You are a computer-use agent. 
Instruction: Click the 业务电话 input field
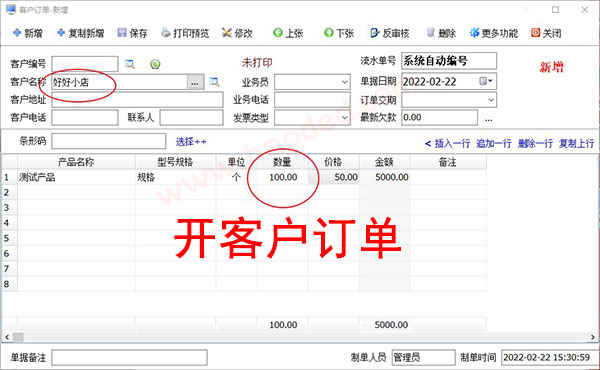[312, 99]
